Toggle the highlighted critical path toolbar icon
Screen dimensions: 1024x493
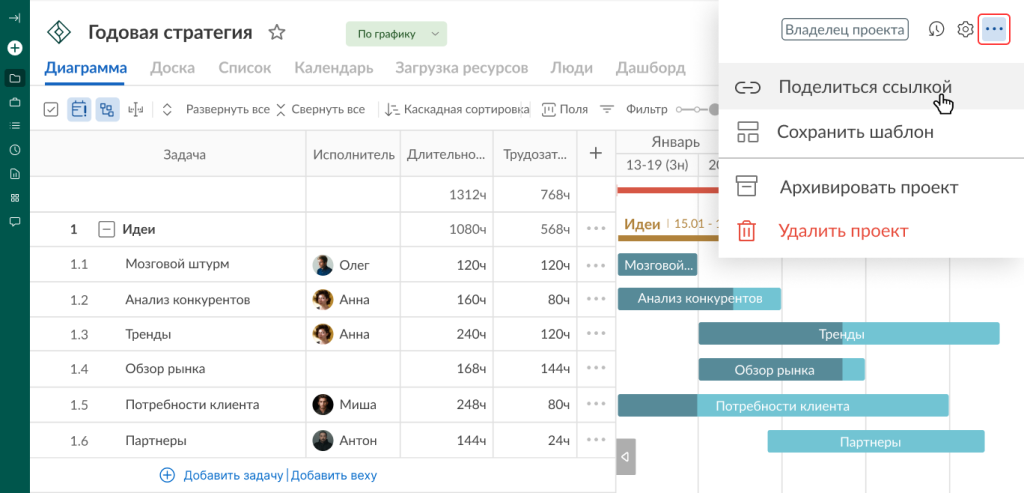pos(79,109)
